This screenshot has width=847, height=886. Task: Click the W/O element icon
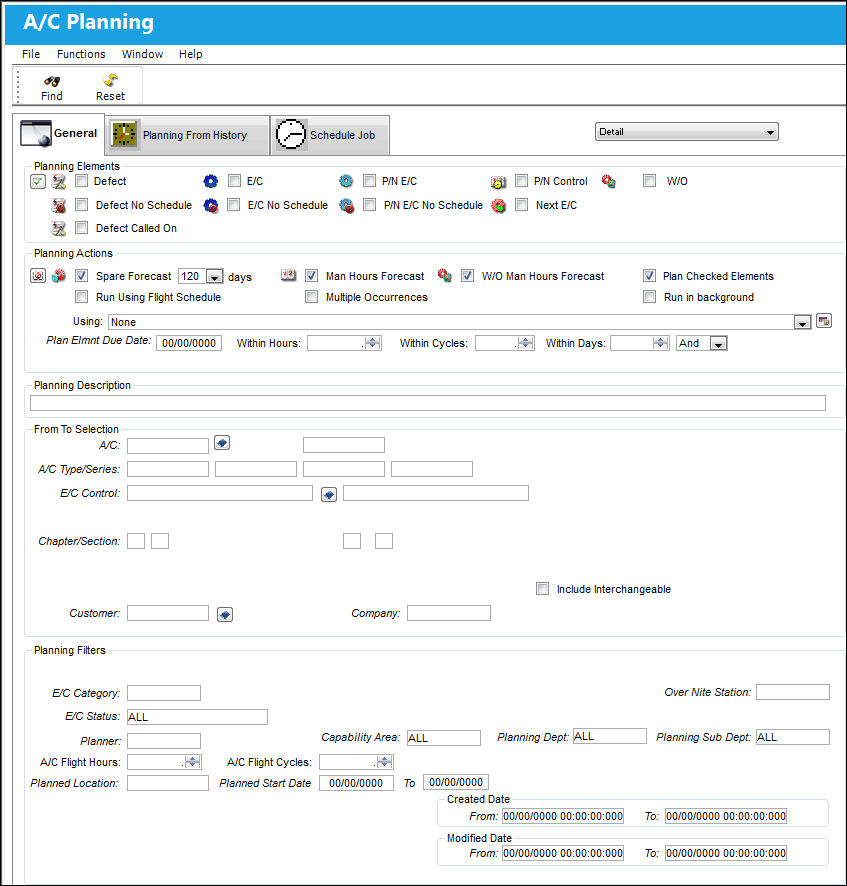pyautogui.click(x=609, y=181)
